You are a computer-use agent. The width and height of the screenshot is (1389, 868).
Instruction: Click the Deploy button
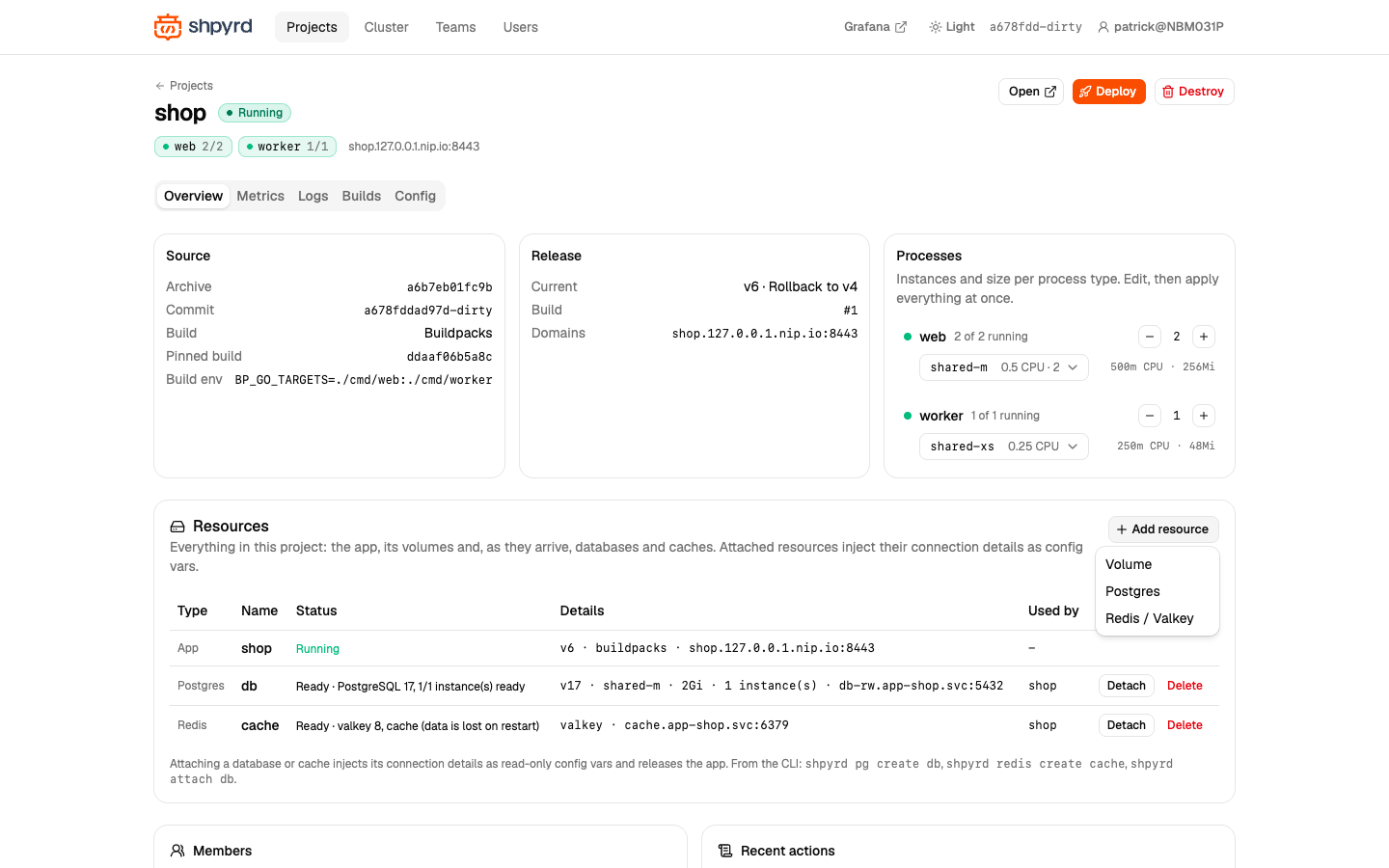coord(1108,92)
